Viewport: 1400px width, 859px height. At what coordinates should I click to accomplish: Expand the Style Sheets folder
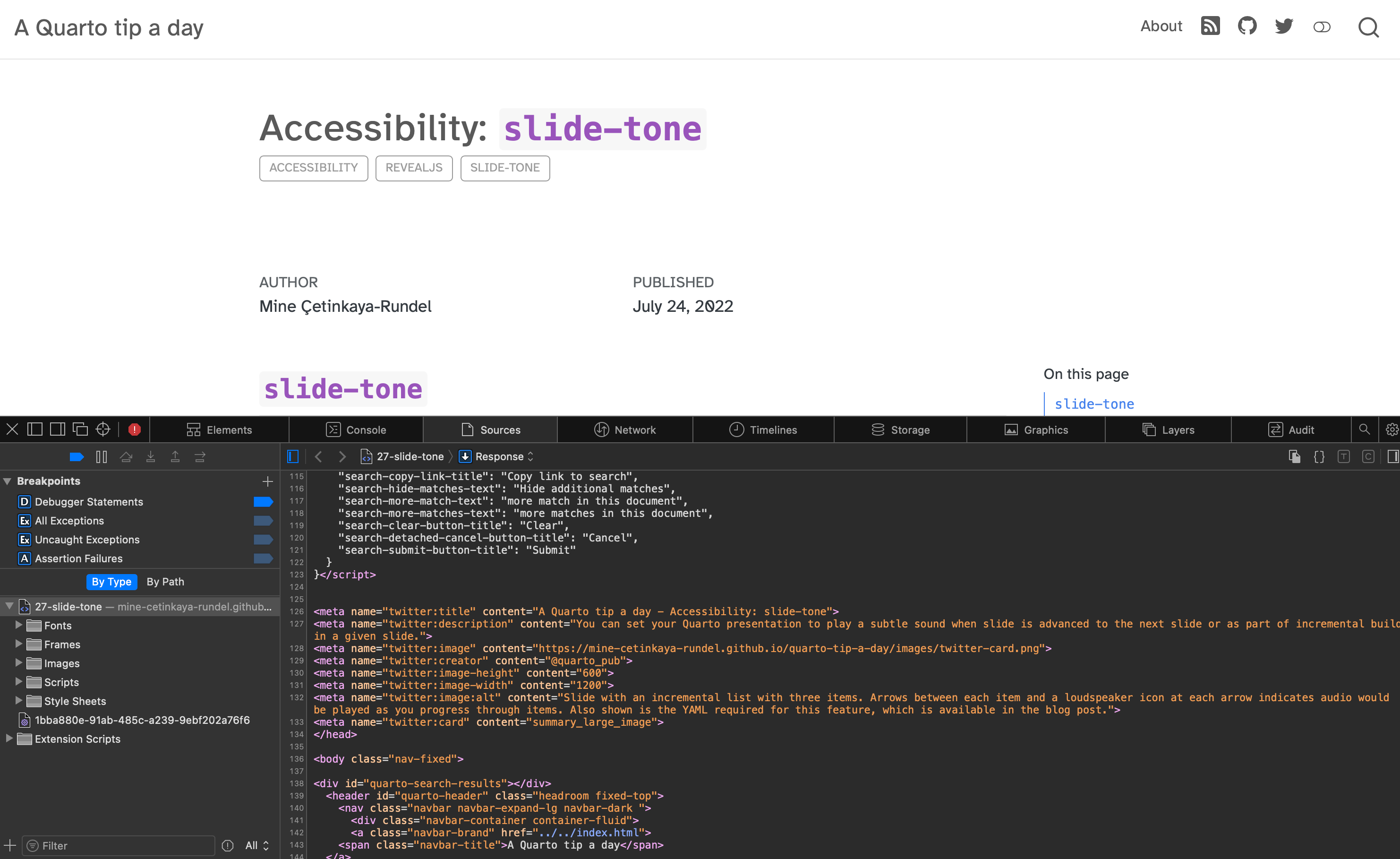19,700
